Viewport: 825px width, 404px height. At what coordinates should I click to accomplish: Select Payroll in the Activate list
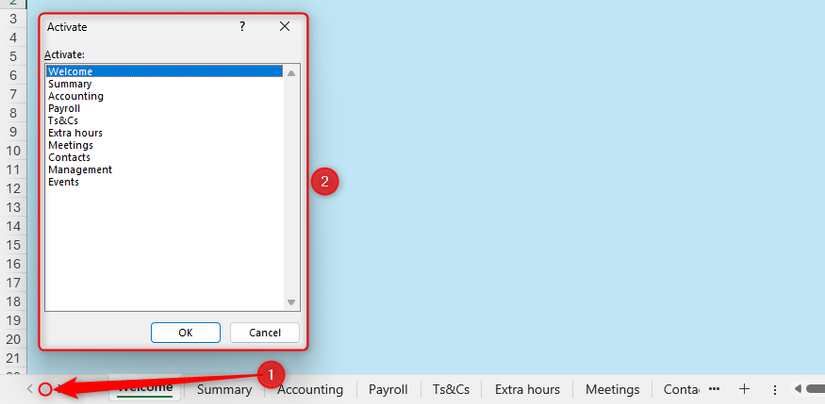click(x=164, y=108)
